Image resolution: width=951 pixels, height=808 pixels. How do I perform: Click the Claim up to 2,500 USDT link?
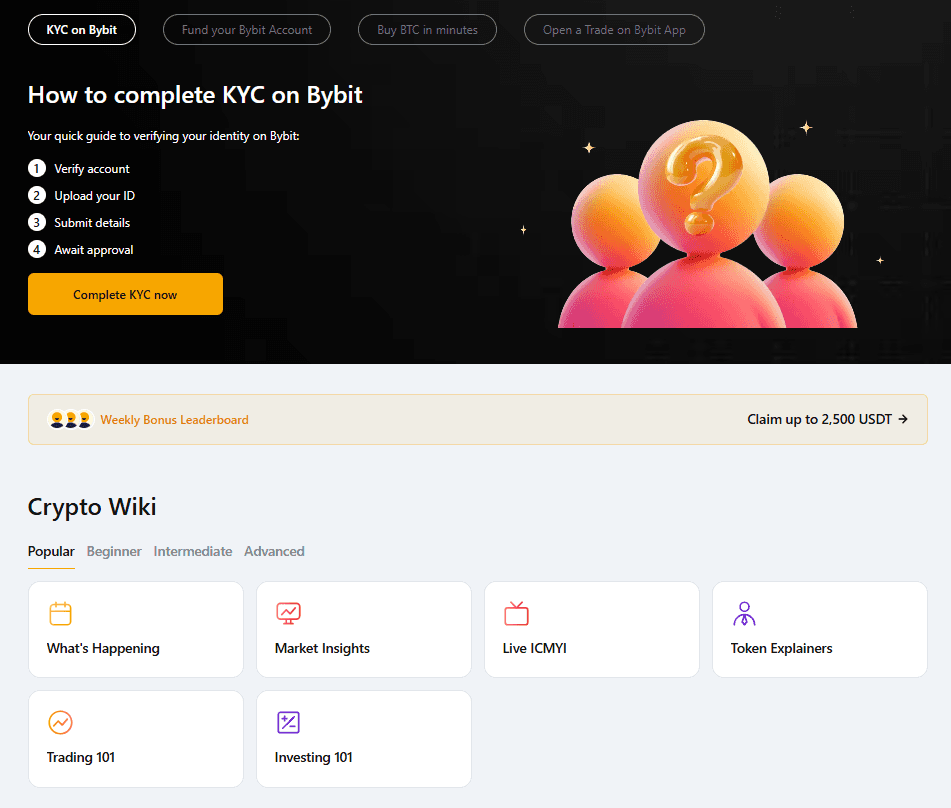click(x=828, y=419)
